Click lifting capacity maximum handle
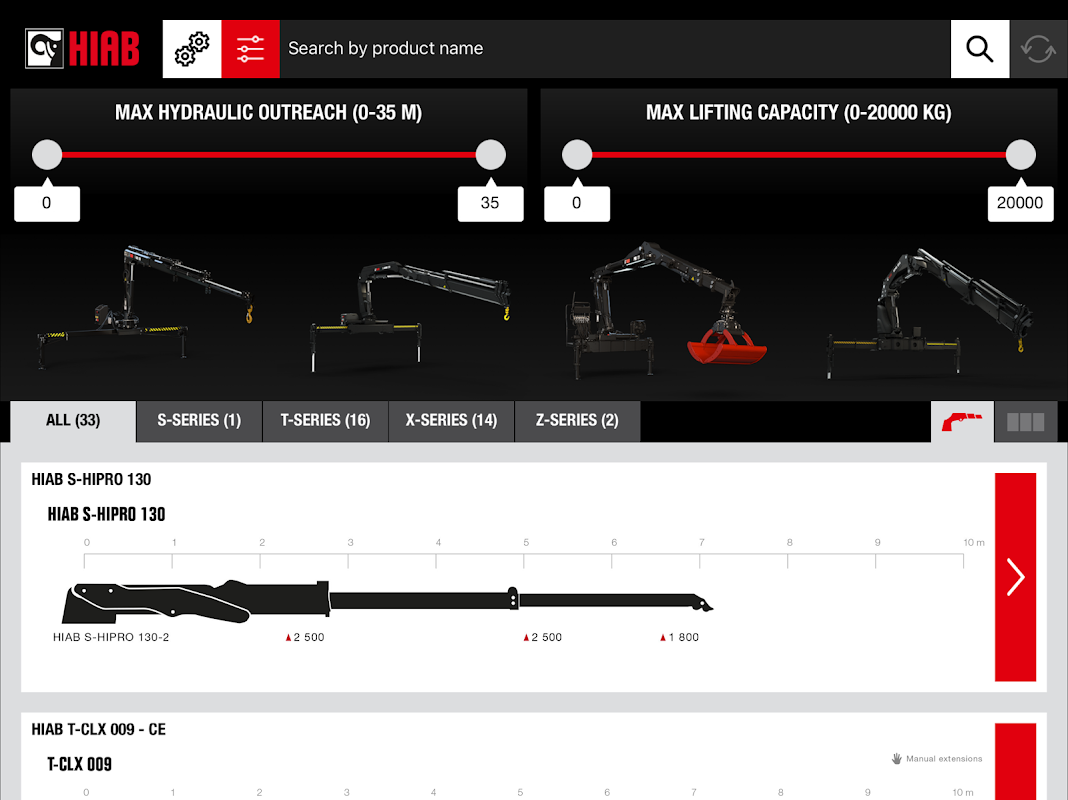Image resolution: width=1068 pixels, height=800 pixels. point(1020,155)
